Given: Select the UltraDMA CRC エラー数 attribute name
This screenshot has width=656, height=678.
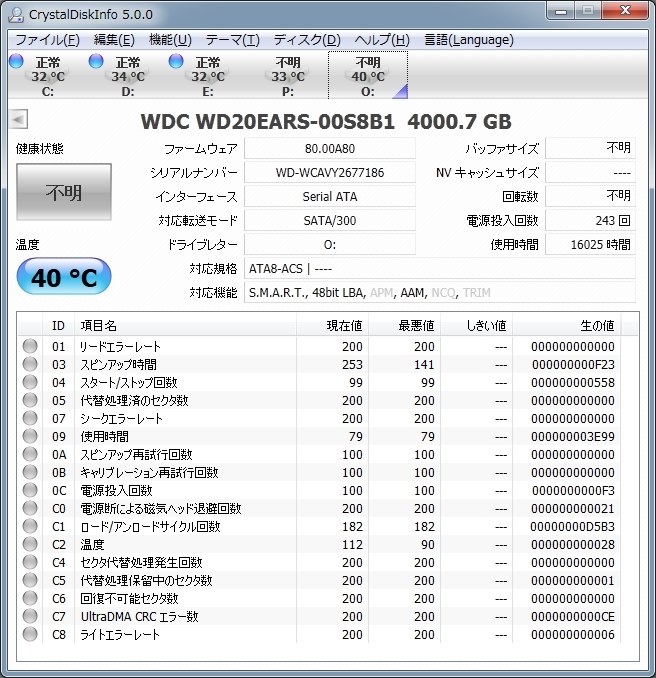Looking at the screenshot, I should [x=139, y=617].
